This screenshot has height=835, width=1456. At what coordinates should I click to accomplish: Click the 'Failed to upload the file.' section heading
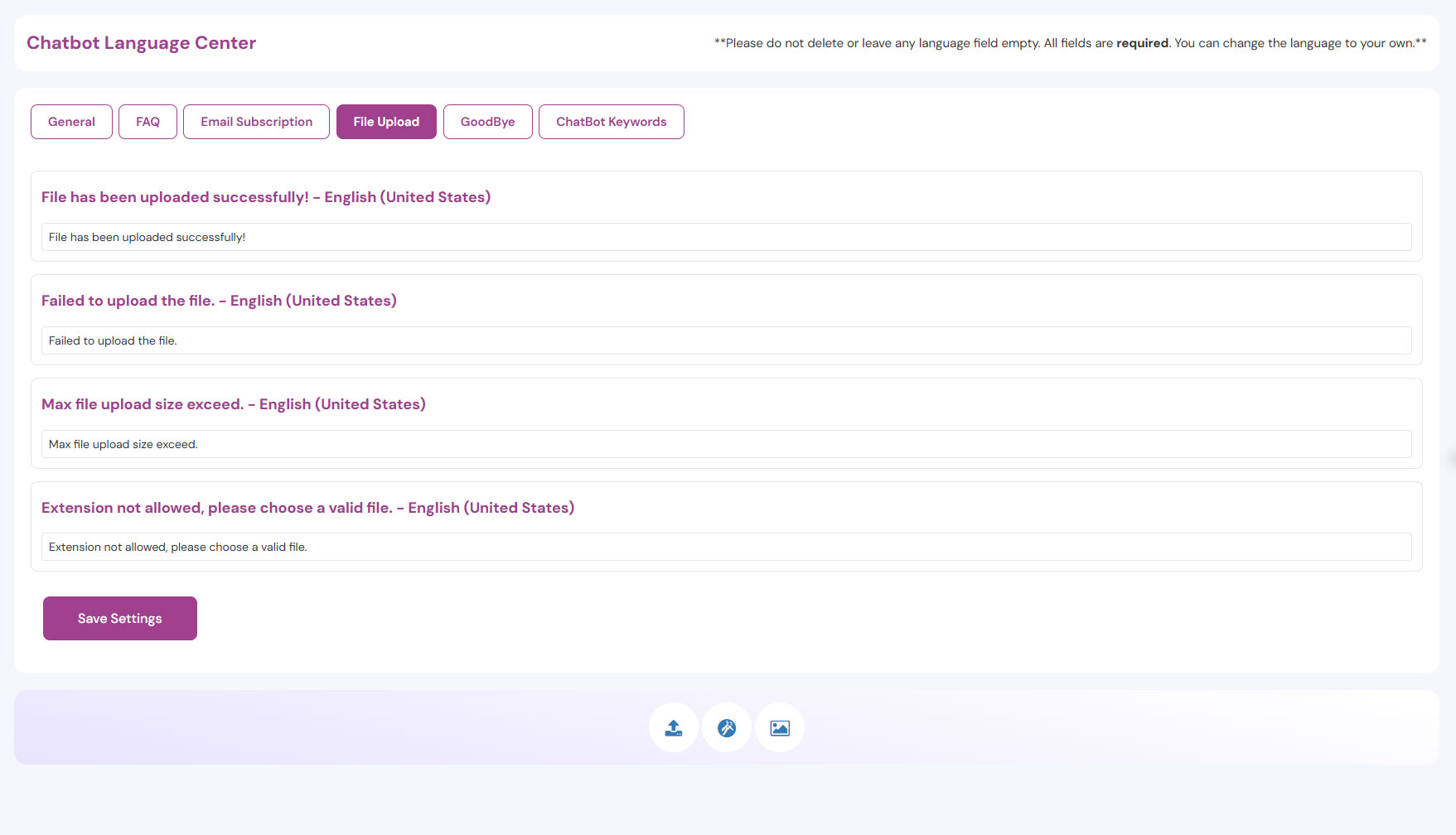tap(219, 301)
